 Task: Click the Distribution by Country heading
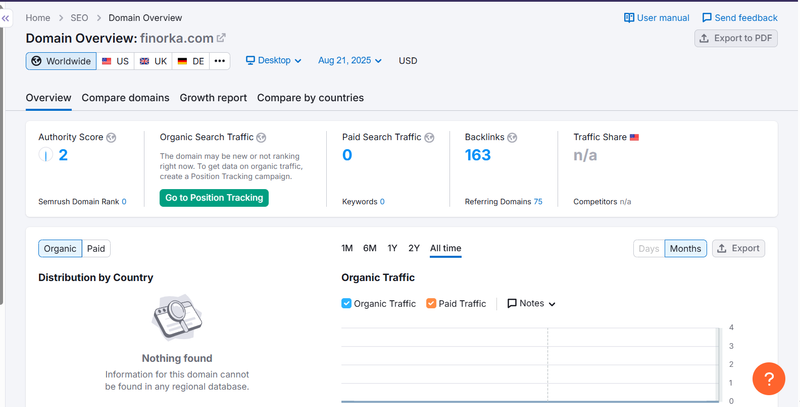click(x=96, y=277)
